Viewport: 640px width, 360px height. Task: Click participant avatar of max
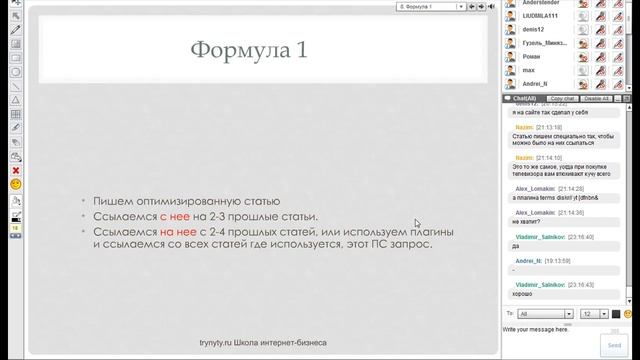[x=510, y=70]
